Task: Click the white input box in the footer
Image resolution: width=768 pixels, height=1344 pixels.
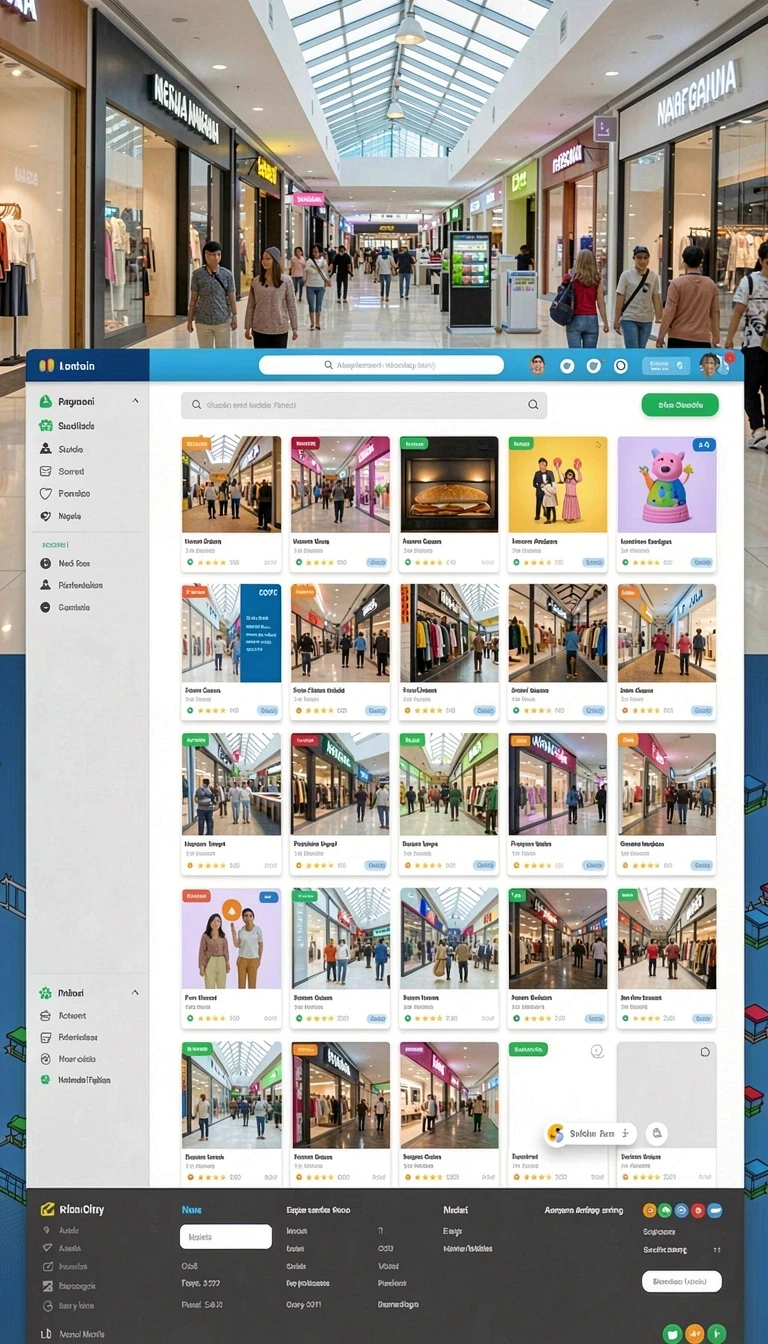Action: click(226, 1237)
